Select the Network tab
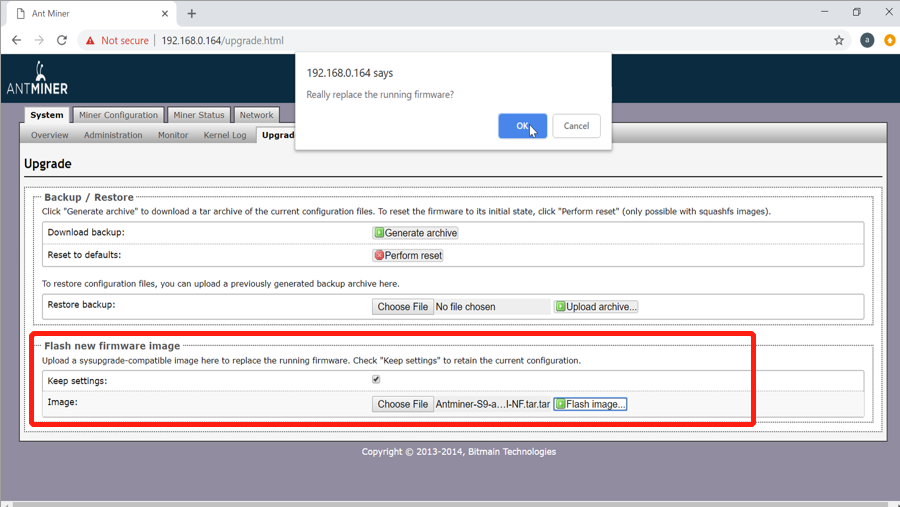This screenshot has width=900, height=507. 256,115
